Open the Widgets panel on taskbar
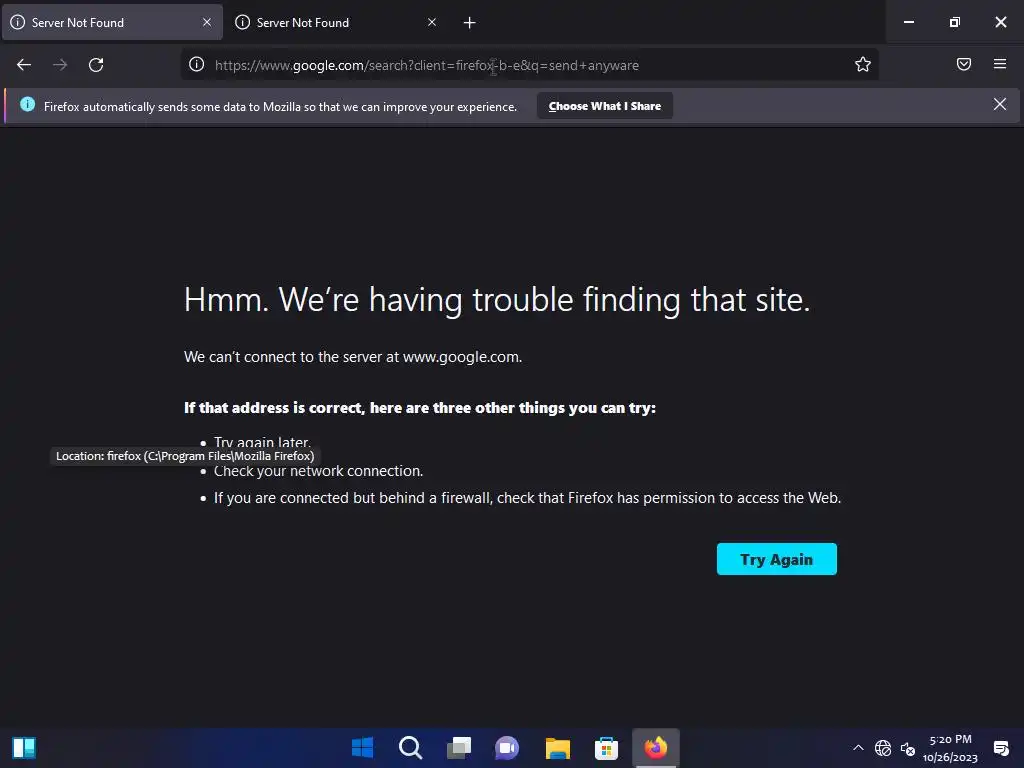The image size is (1024, 768). point(24,747)
